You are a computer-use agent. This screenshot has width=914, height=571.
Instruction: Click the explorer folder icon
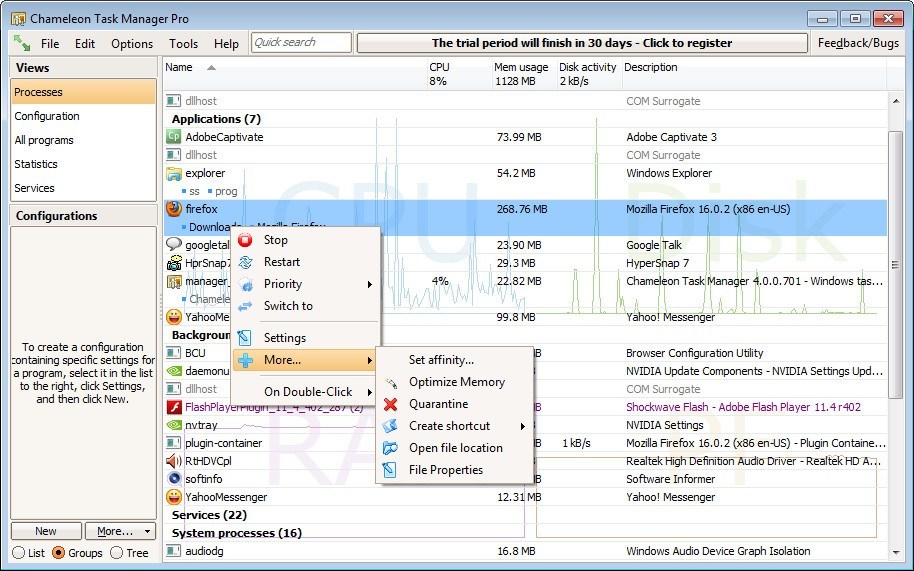(x=174, y=173)
